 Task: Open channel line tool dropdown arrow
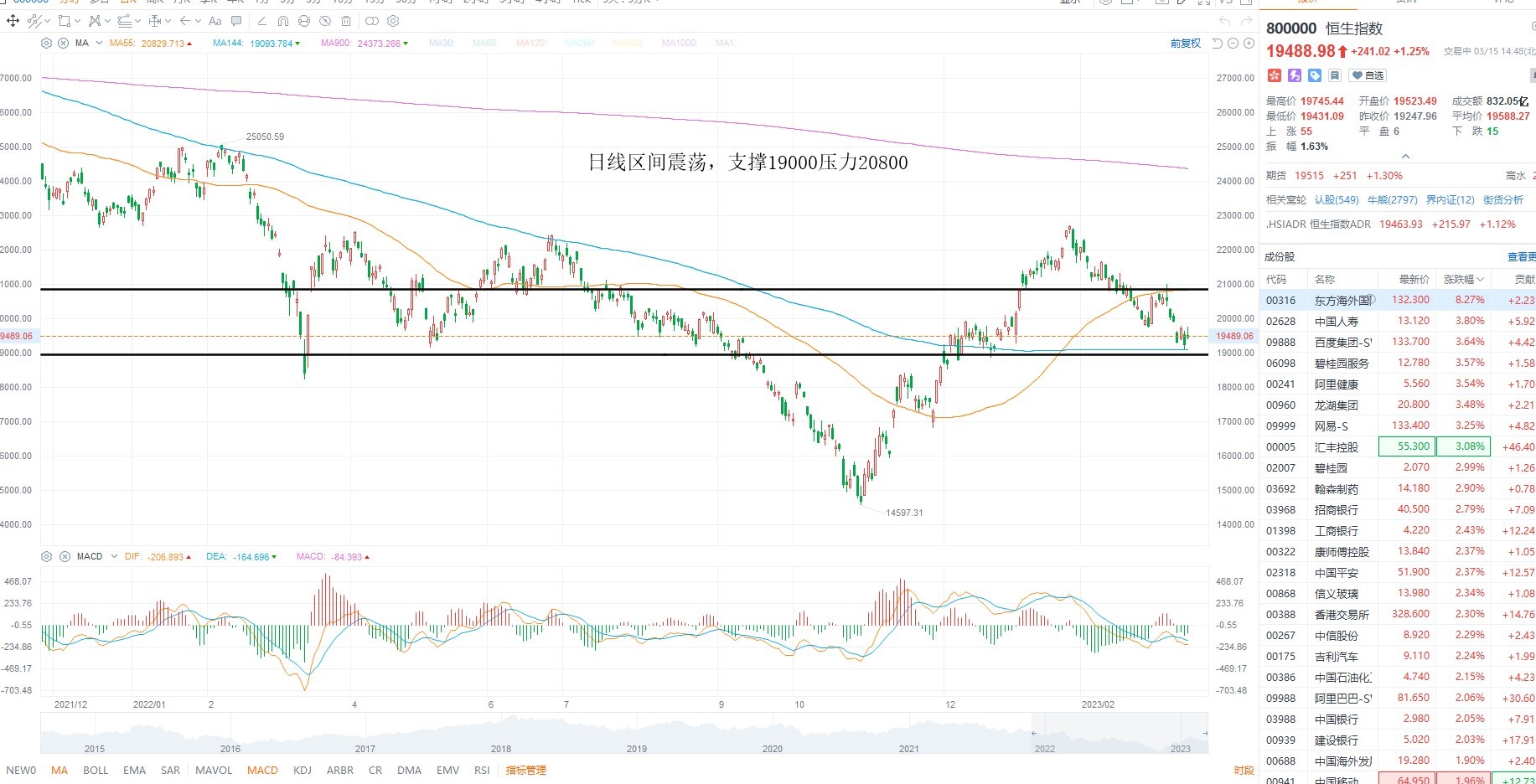(x=137, y=21)
